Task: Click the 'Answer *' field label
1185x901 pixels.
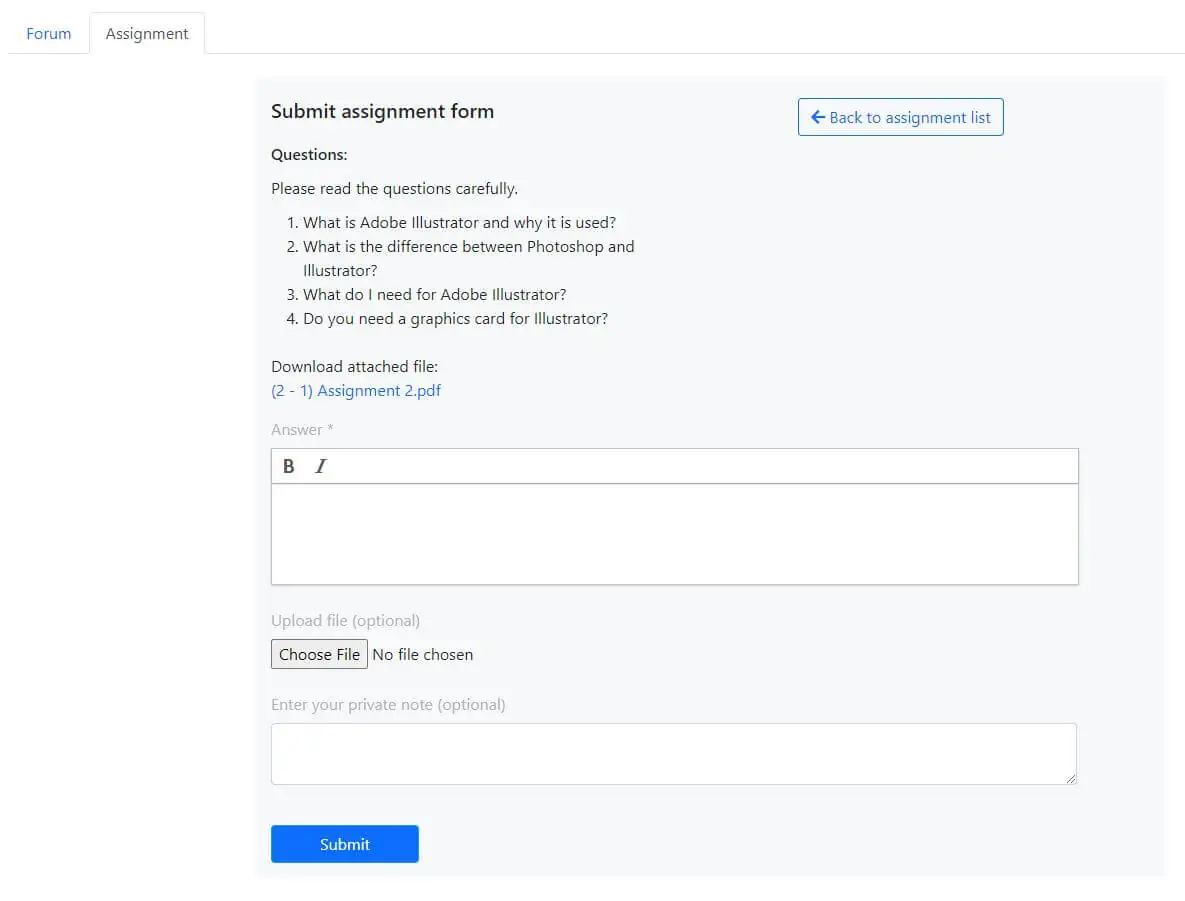Action: click(302, 430)
